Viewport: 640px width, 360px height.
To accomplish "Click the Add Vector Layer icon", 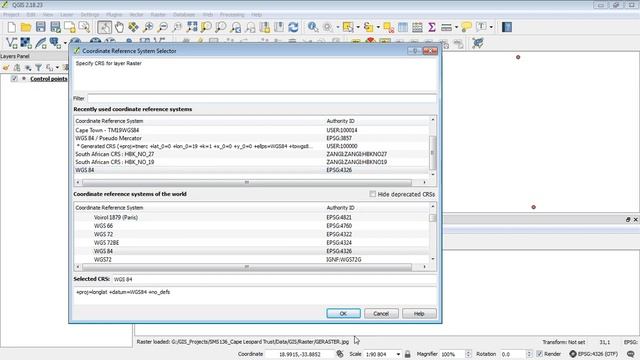I will (x=11, y=42).
